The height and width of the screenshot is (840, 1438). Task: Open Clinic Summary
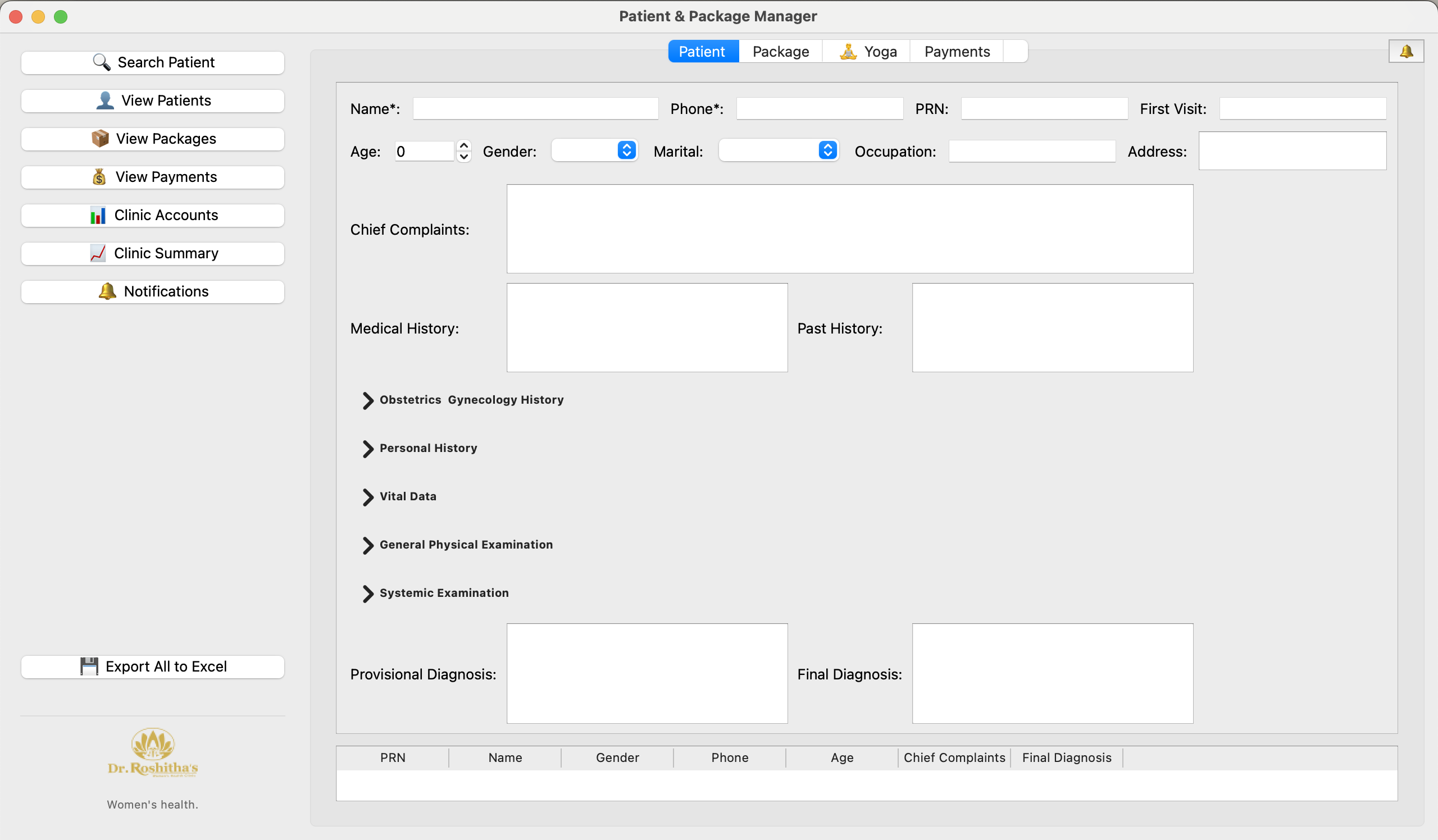[x=152, y=253]
